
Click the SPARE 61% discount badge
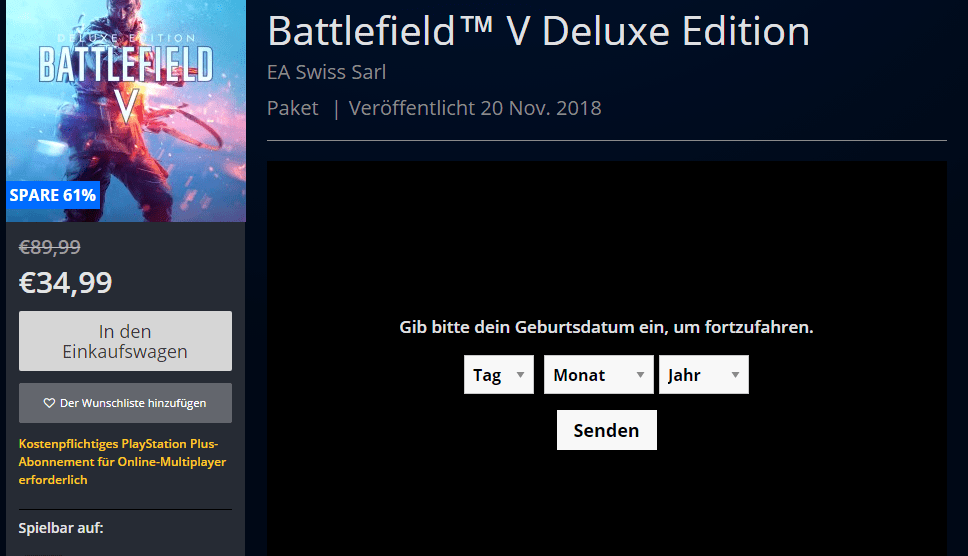coord(53,195)
